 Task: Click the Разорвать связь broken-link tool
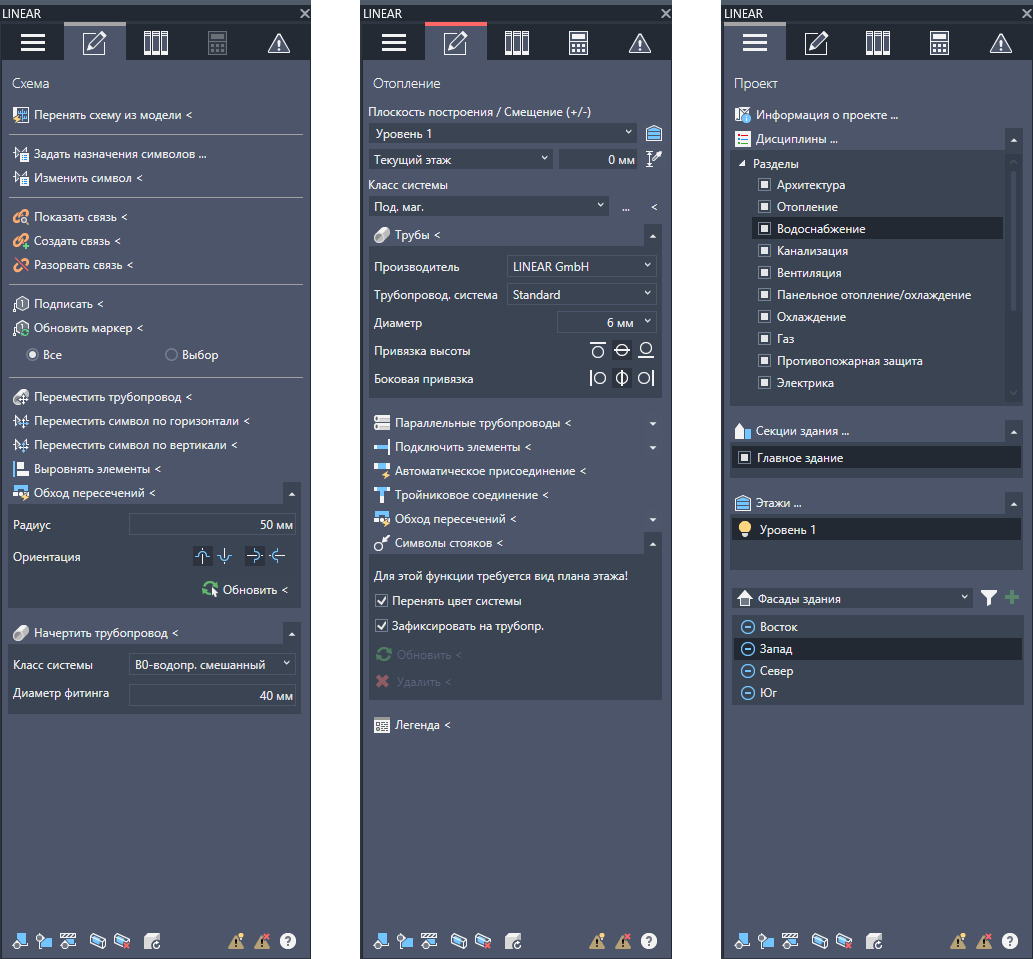[22, 265]
